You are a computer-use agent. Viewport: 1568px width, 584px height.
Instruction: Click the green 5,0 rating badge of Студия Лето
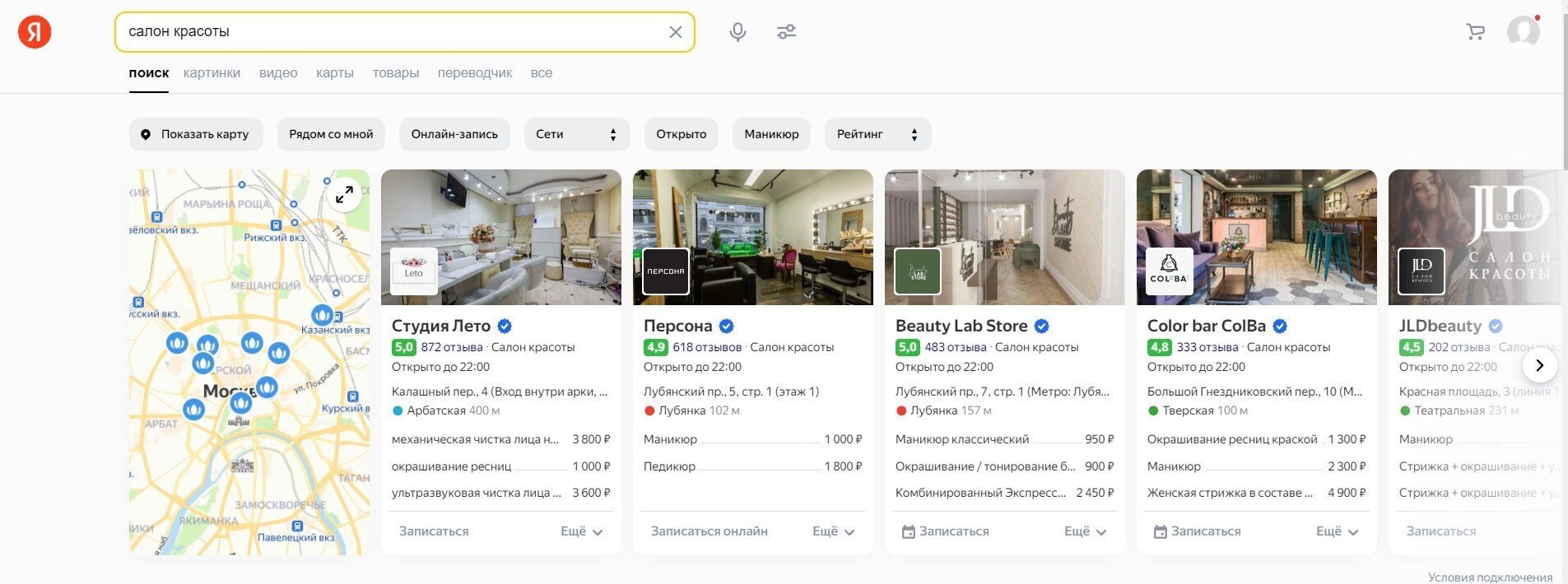point(404,347)
